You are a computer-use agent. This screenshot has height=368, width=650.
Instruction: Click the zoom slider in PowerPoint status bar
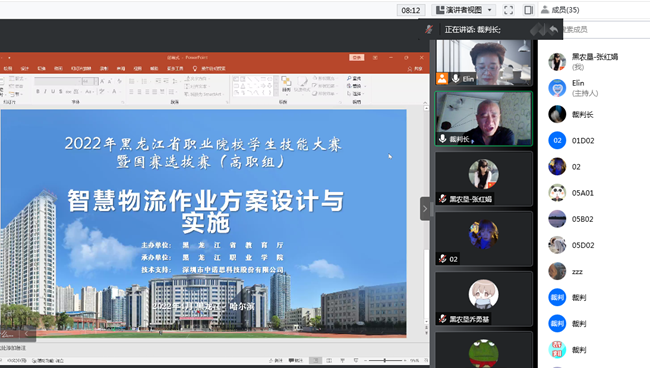pos(385,361)
